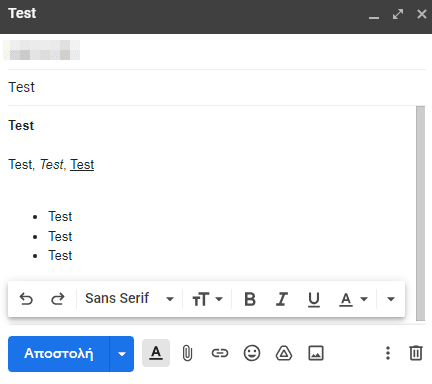
Task: Discard draft with trash icon
Action: point(416,353)
